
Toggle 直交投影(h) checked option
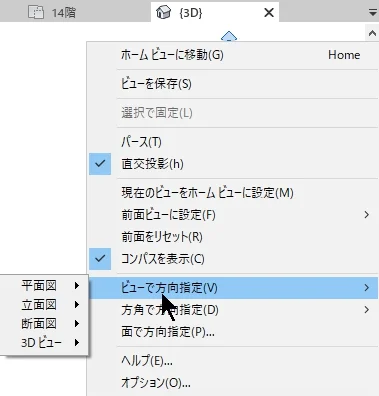tap(233, 164)
